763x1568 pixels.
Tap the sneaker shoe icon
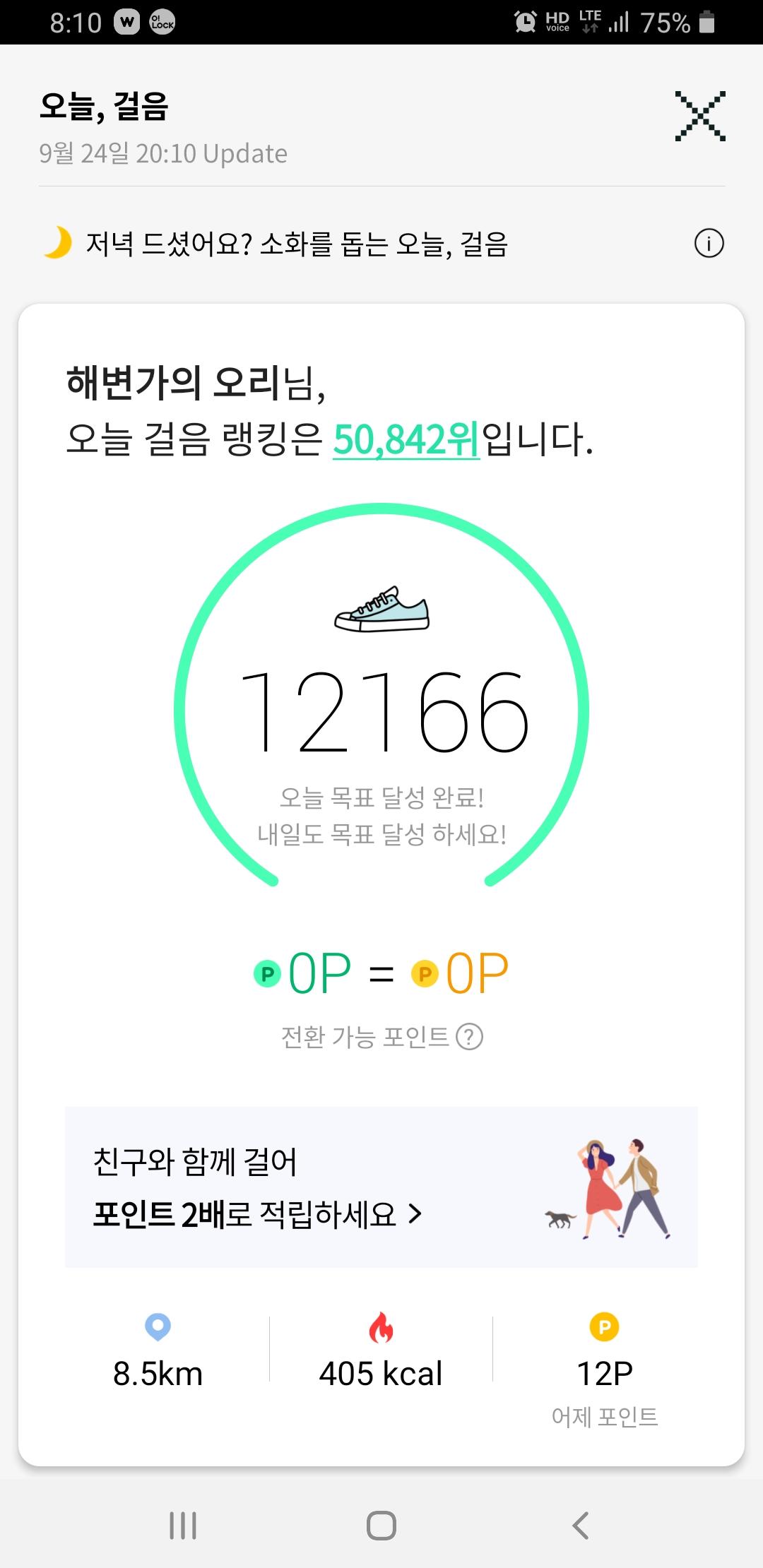pos(381,609)
